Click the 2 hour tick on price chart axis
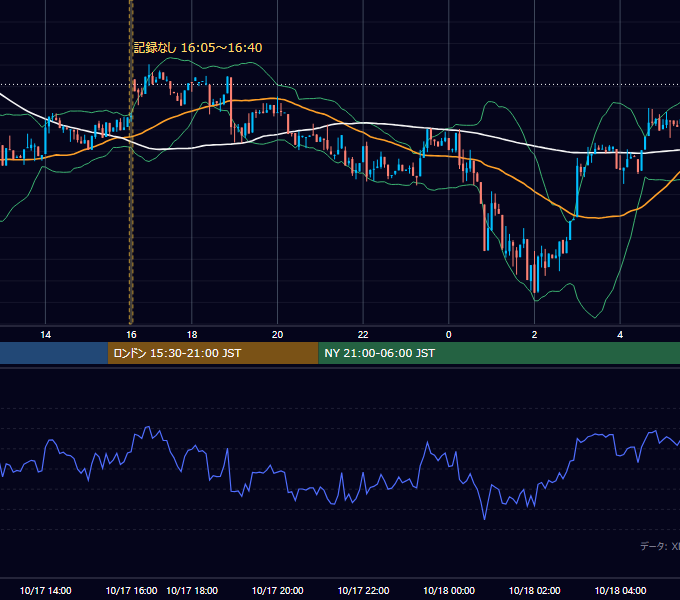 tap(534, 335)
